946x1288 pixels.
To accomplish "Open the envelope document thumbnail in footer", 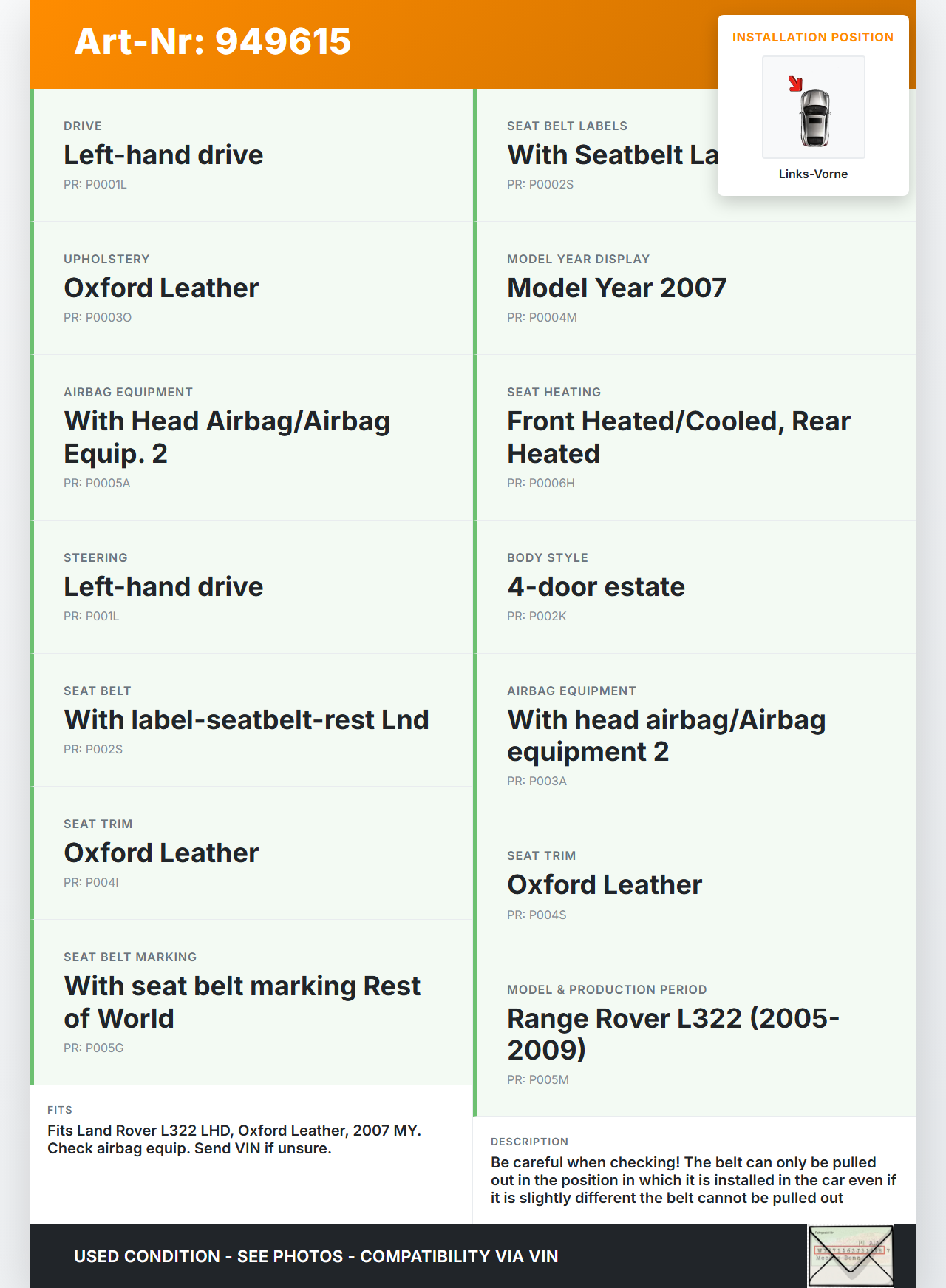I will [851, 1255].
